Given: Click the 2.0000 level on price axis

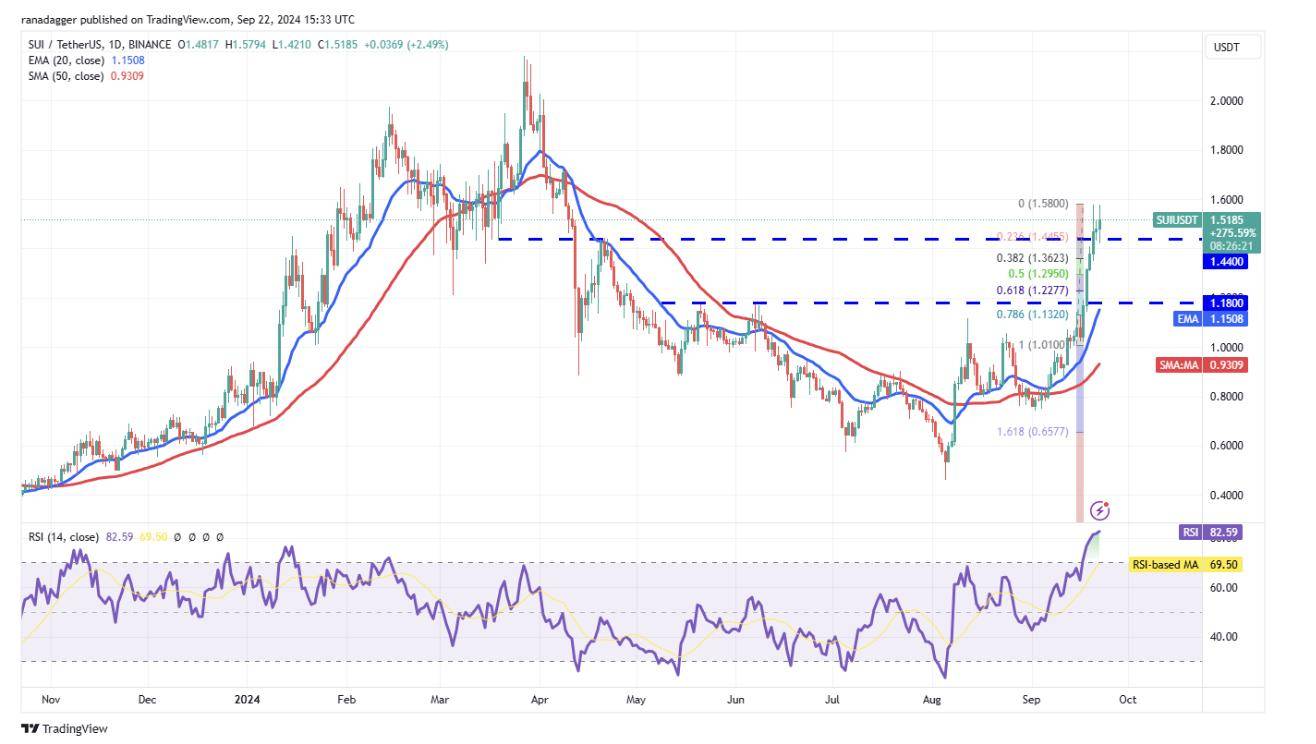Looking at the screenshot, I should pos(1229,101).
